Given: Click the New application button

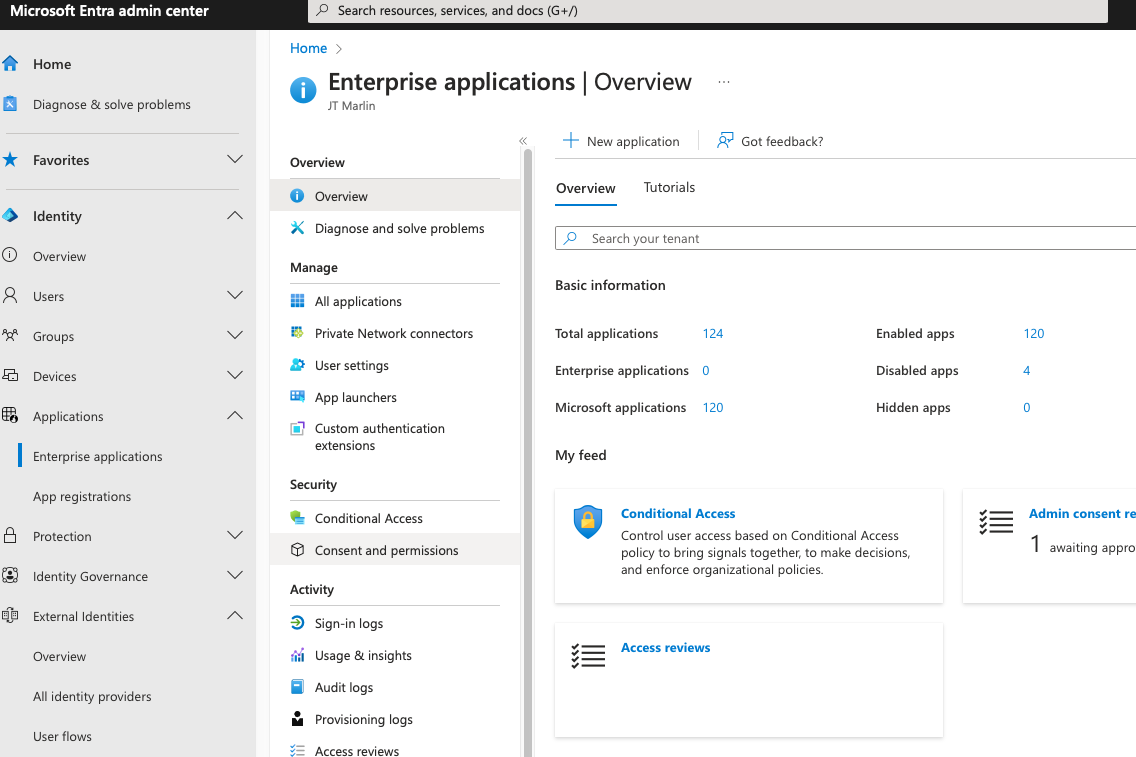Looking at the screenshot, I should (x=621, y=141).
